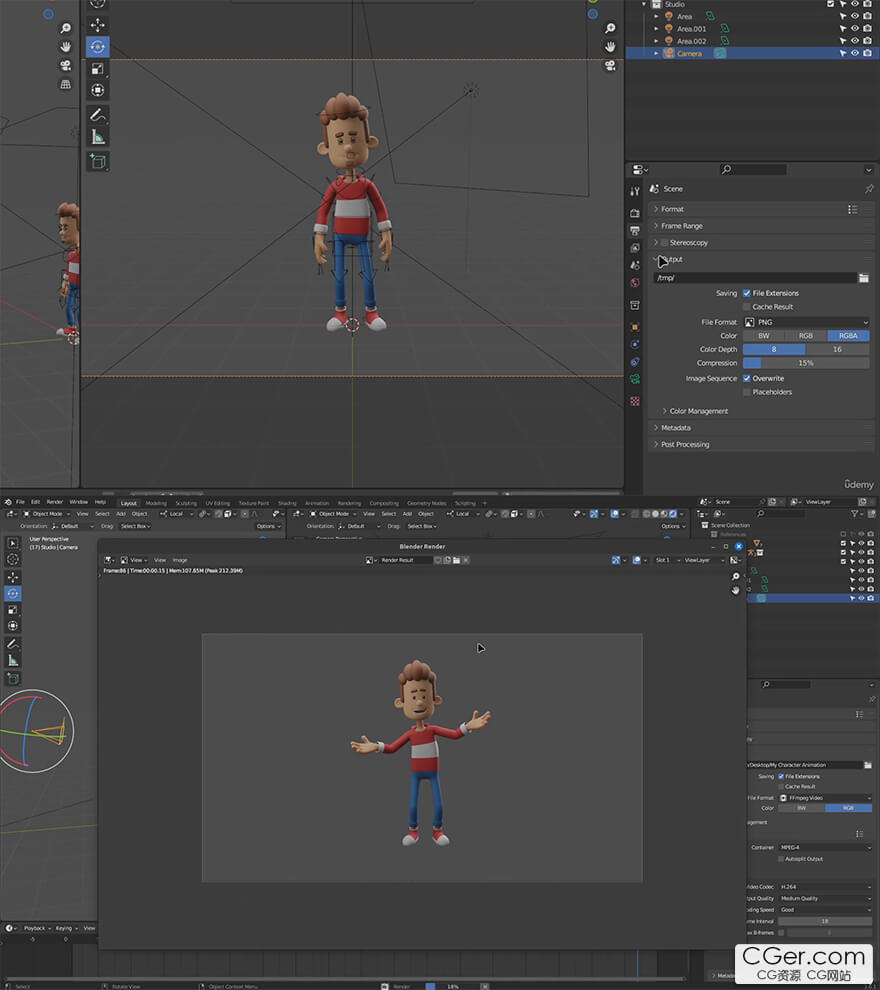Select the Move tool in the large upper viewport

(97, 25)
